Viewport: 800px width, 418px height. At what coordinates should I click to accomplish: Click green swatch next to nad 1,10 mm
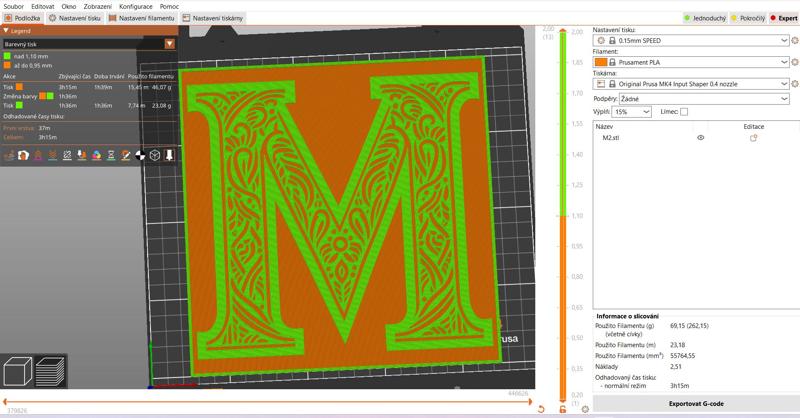[7, 57]
